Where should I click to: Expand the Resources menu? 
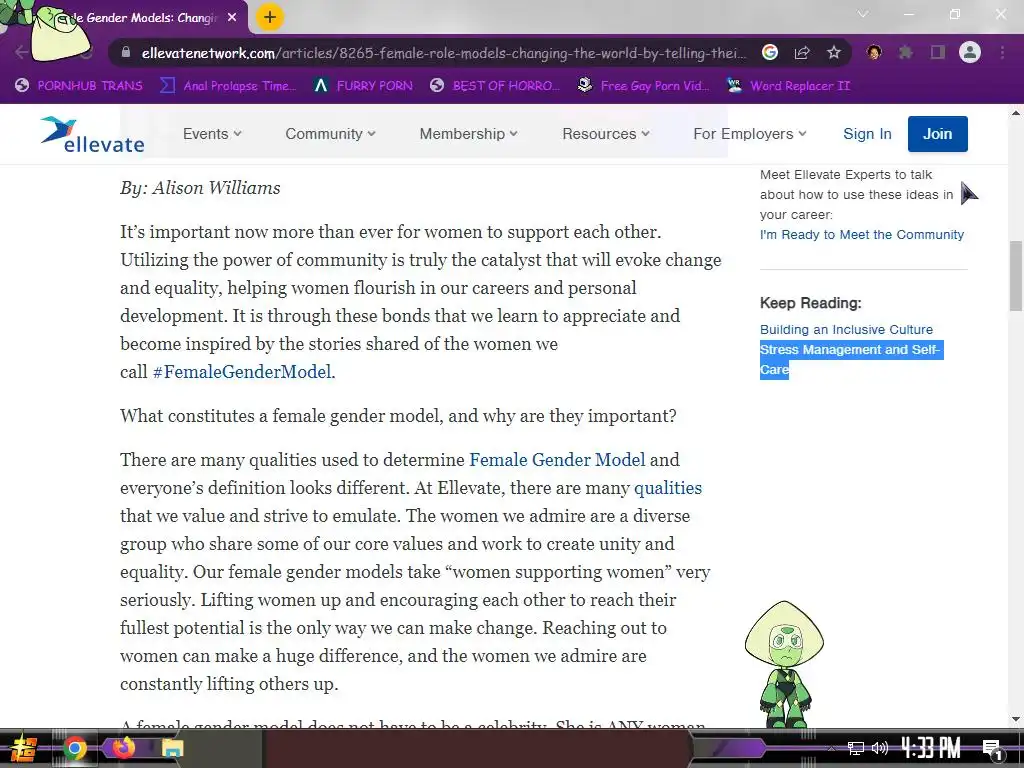tap(606, 134)
